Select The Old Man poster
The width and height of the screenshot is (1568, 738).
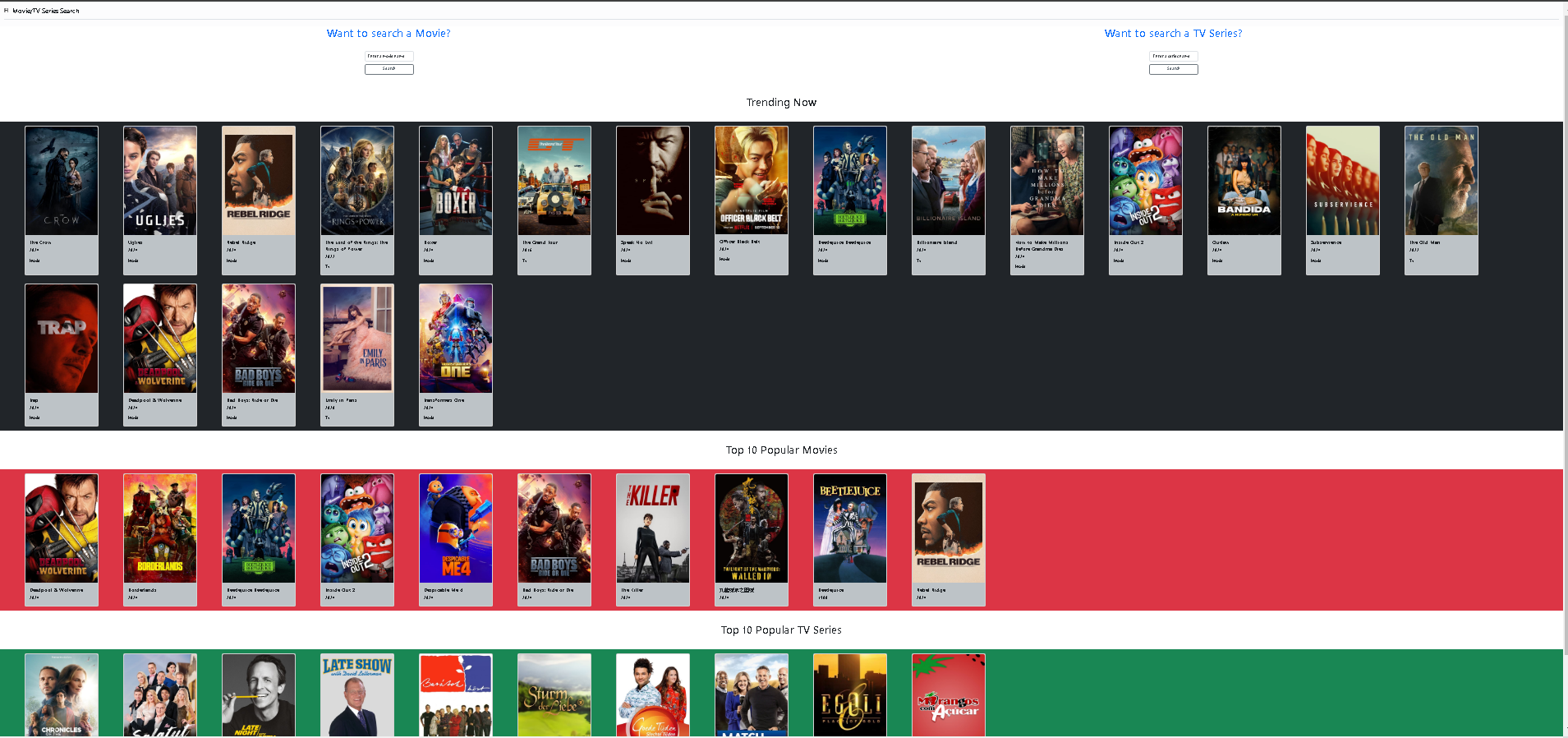pyautogui.click(x=1442, y=181)
